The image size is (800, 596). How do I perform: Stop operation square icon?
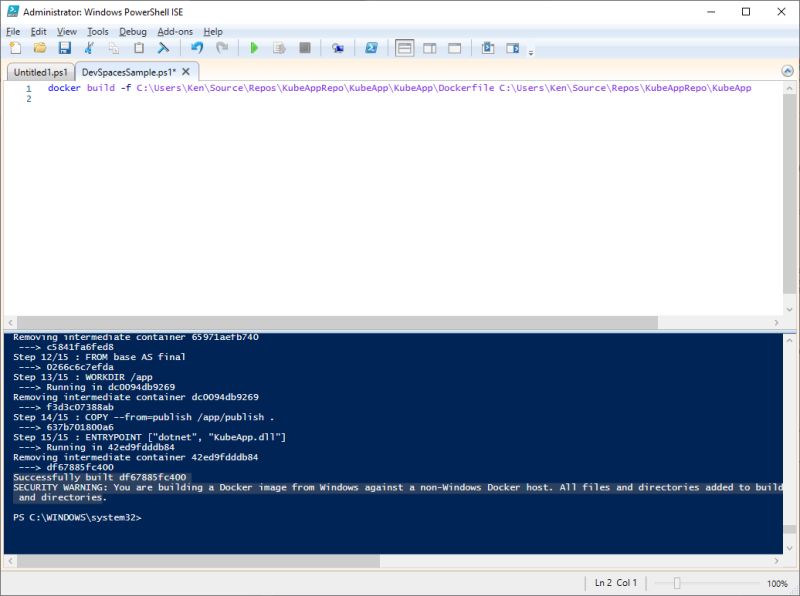click(x=305, y=48)
